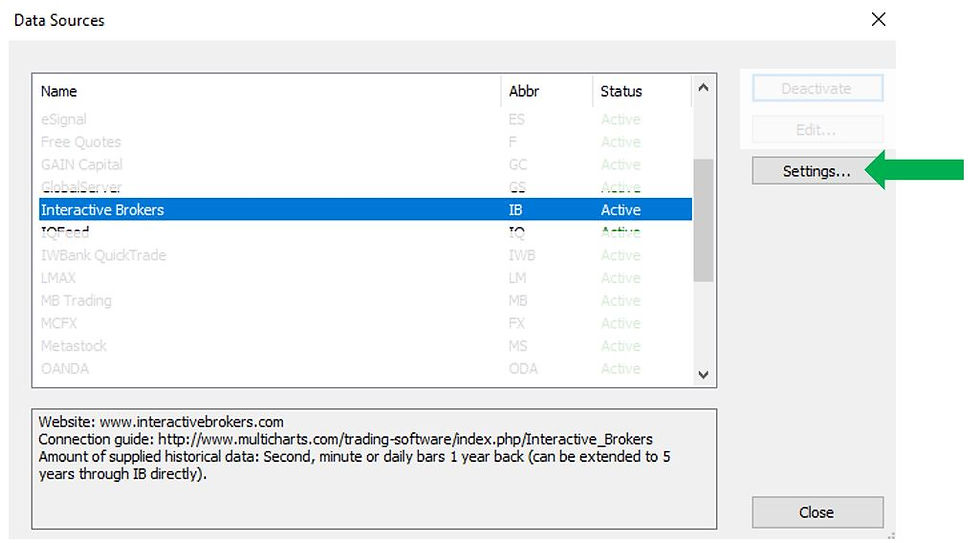Sort by the Name column header

pos(269,91)
